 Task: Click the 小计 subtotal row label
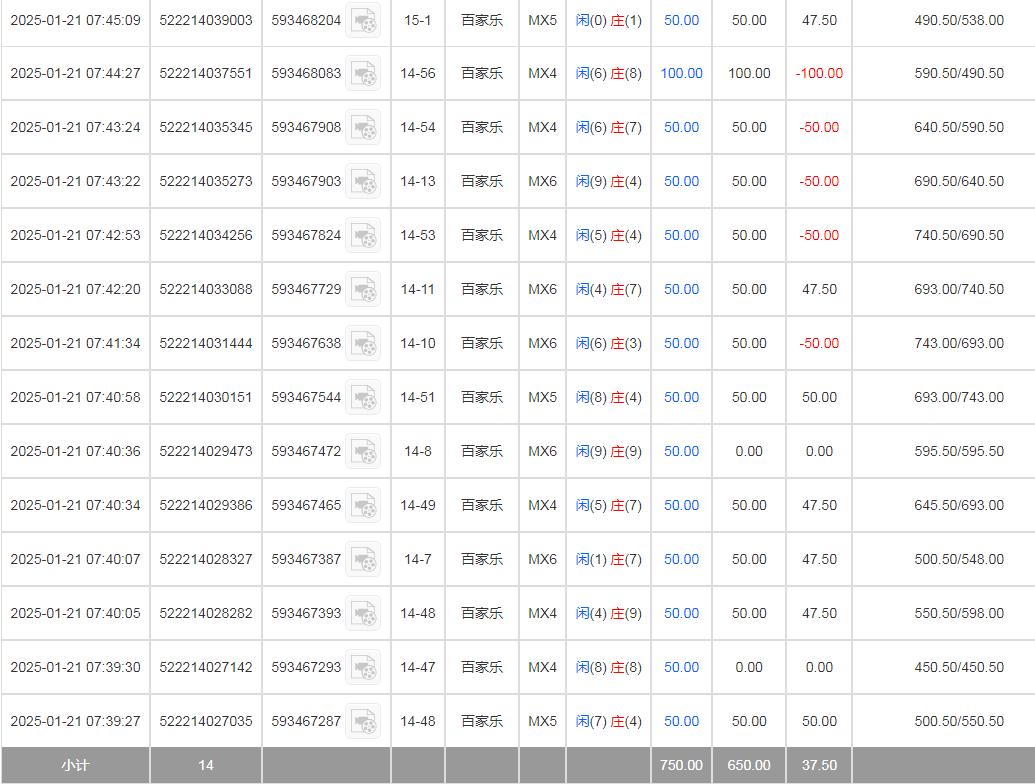pyautogui.click(x=75, y=766)
